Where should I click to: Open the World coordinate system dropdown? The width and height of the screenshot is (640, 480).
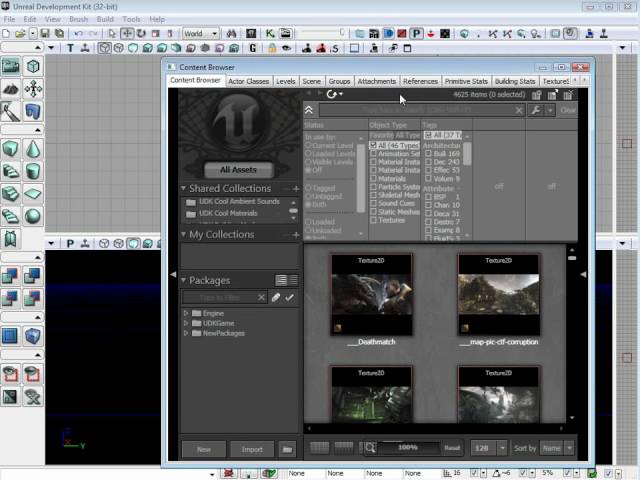(201, 33)
